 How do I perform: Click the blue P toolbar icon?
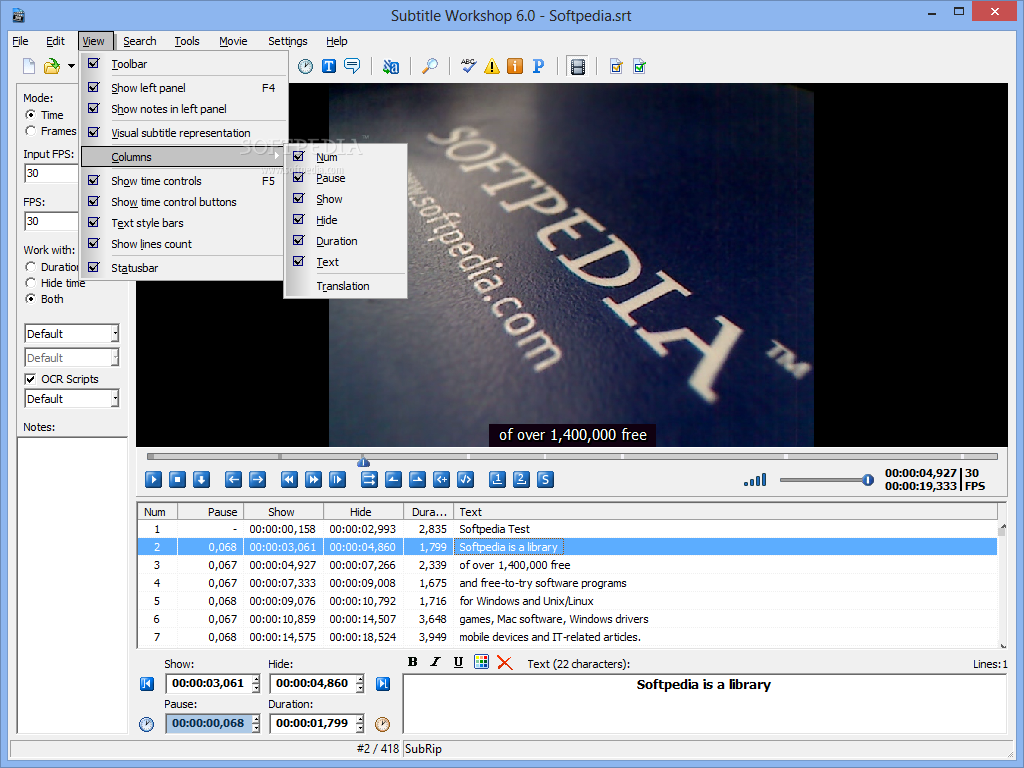[x=538, y=66]
